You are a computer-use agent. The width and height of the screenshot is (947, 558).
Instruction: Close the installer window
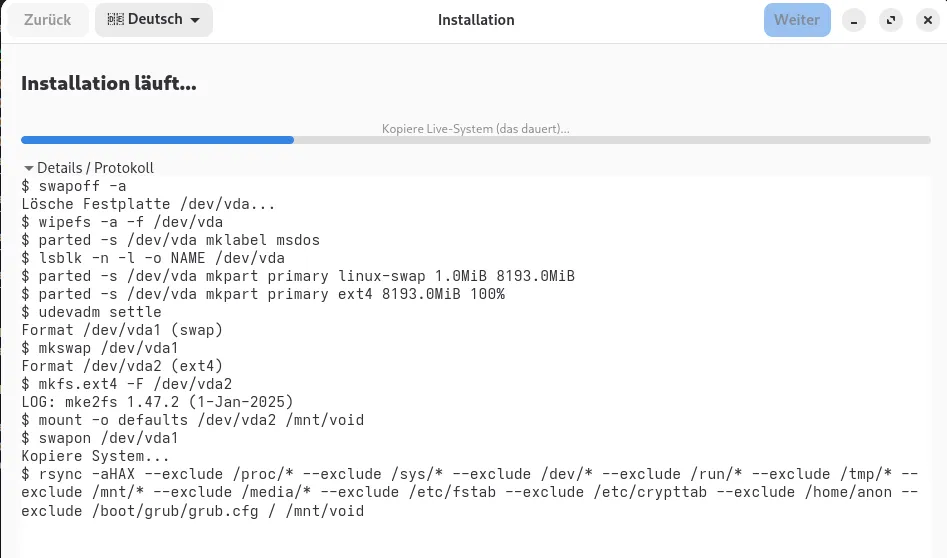point(926,20)
